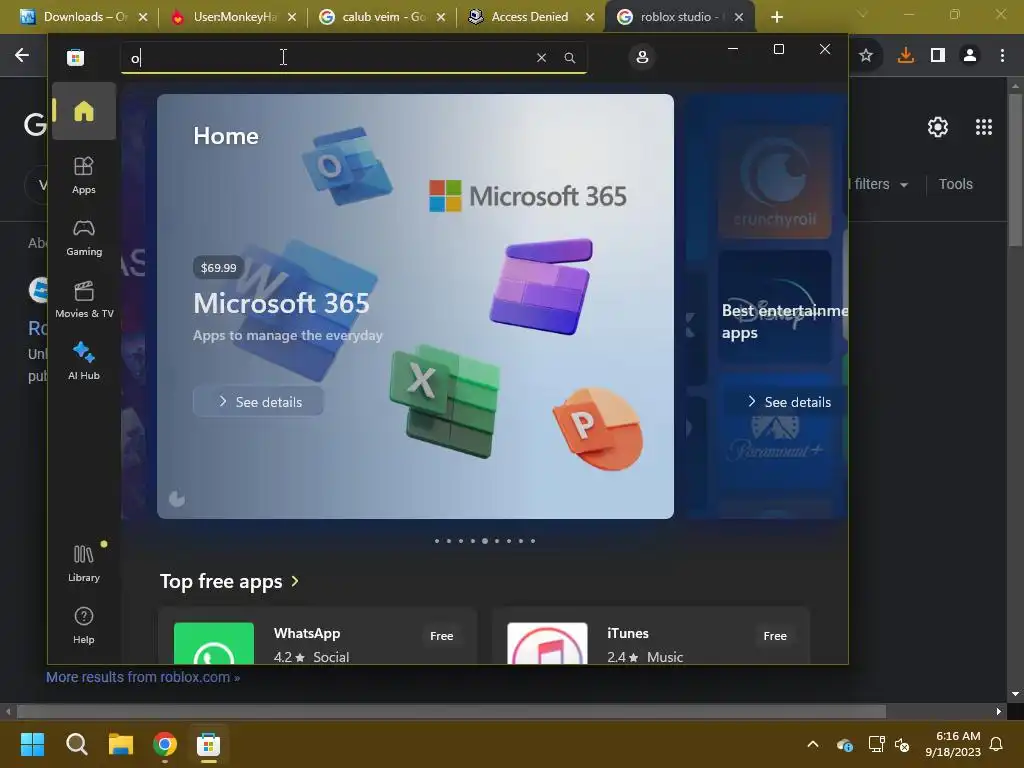Open the Library in Microsoft Store
Image resolution: width=1024 pixels, height=768 pixels.
coord(84,563)
